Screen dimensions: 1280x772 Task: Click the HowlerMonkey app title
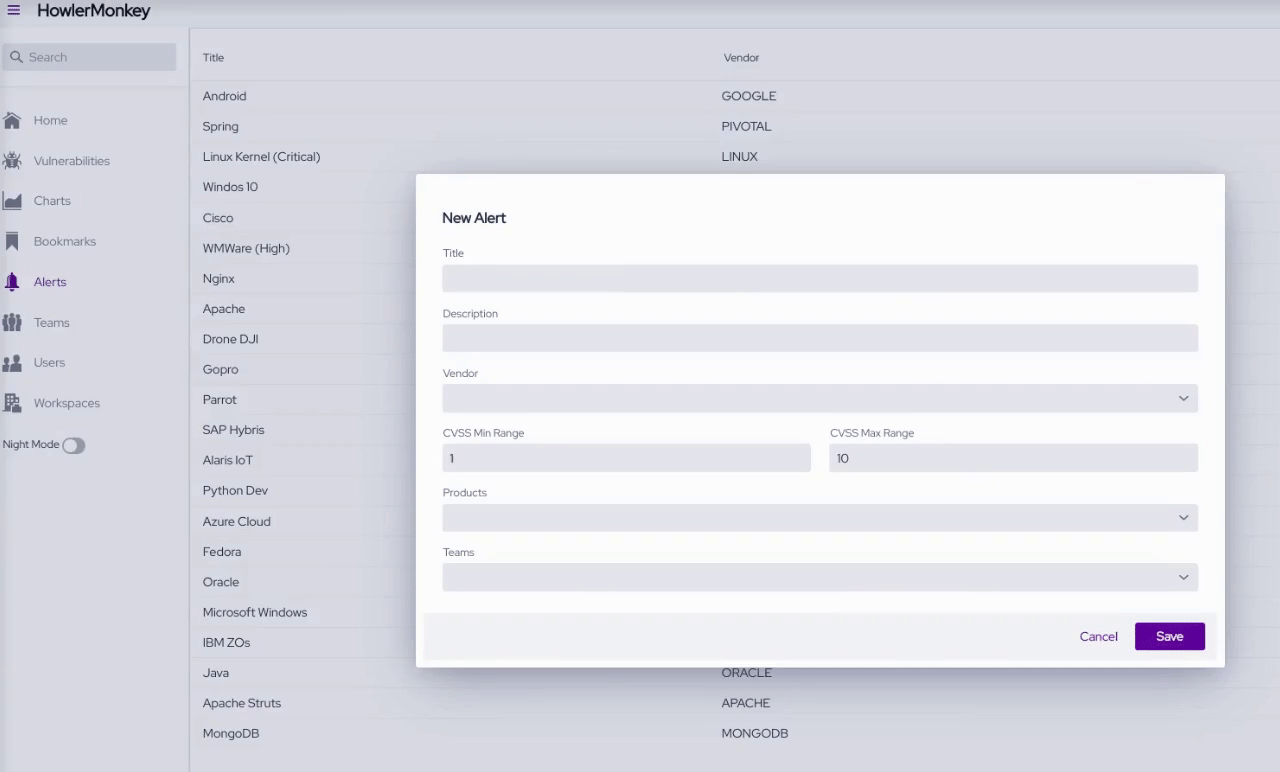(94, 11)
